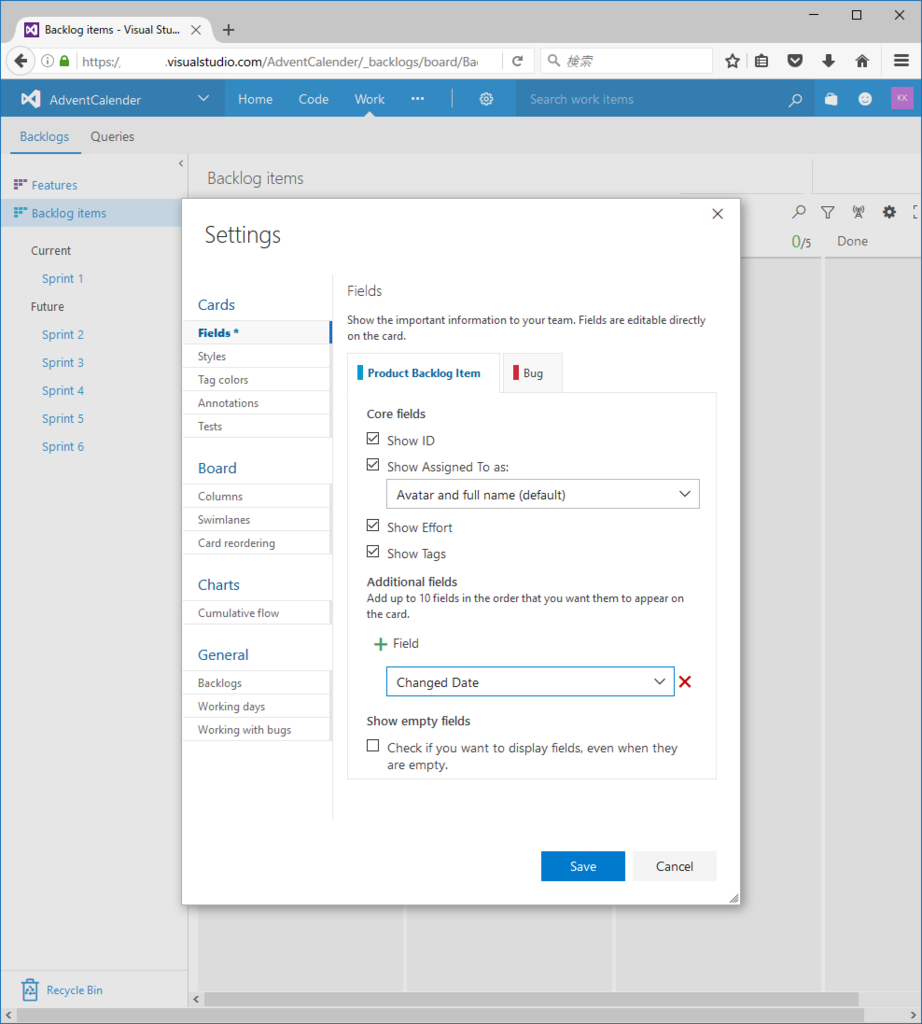922x1024 pixels.
Task: Open the Code menu
Action: [313, 99]
